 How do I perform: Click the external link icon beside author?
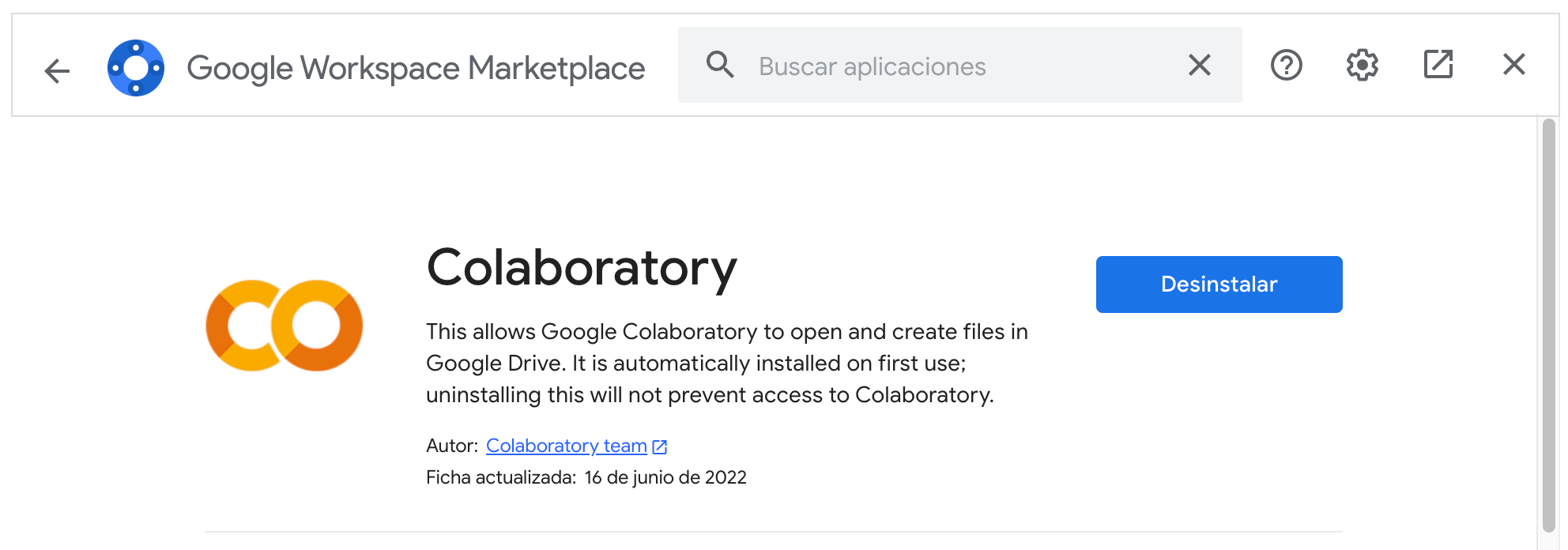pos(660,447)
